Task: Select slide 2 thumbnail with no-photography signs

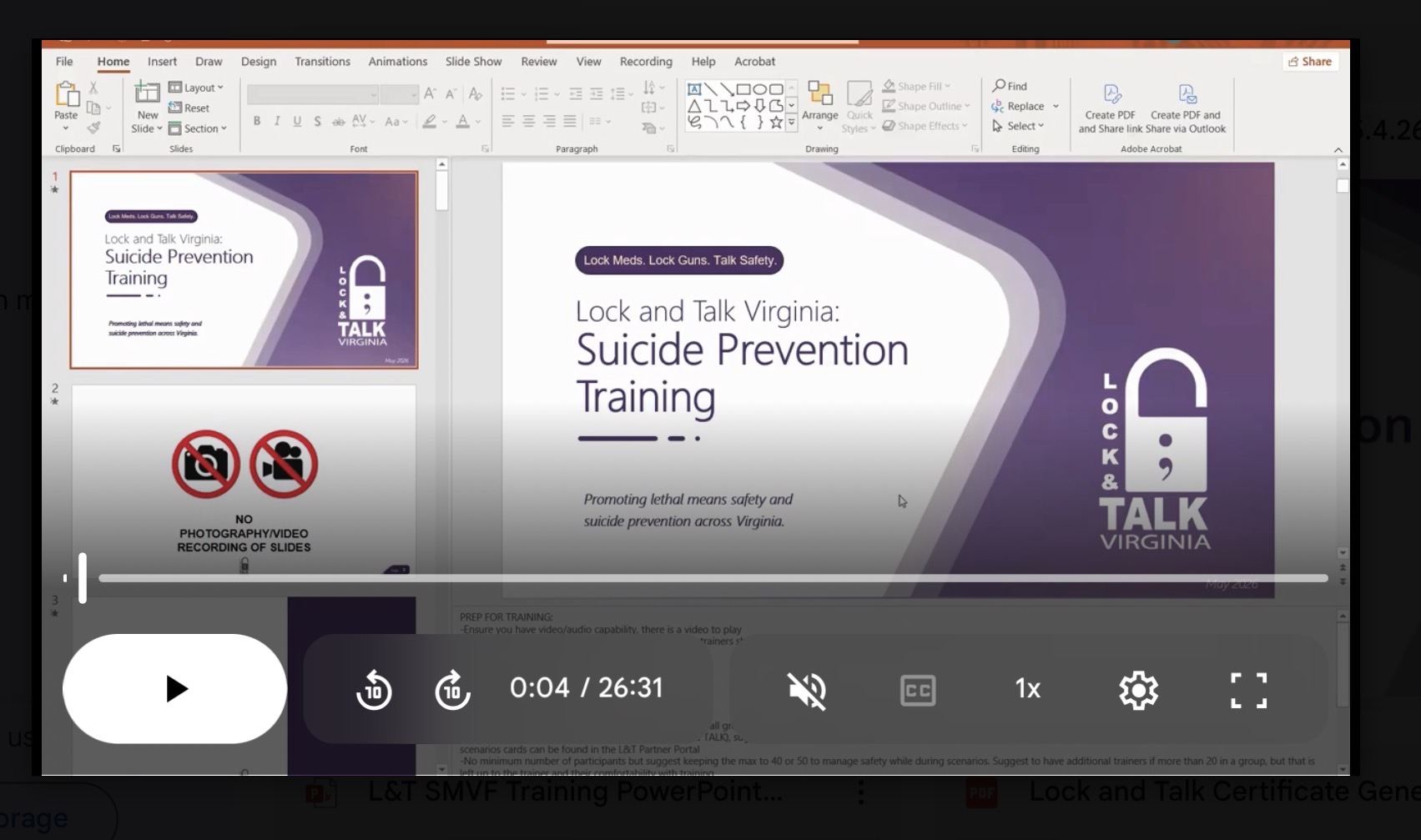Action: (x=244, y=480)
